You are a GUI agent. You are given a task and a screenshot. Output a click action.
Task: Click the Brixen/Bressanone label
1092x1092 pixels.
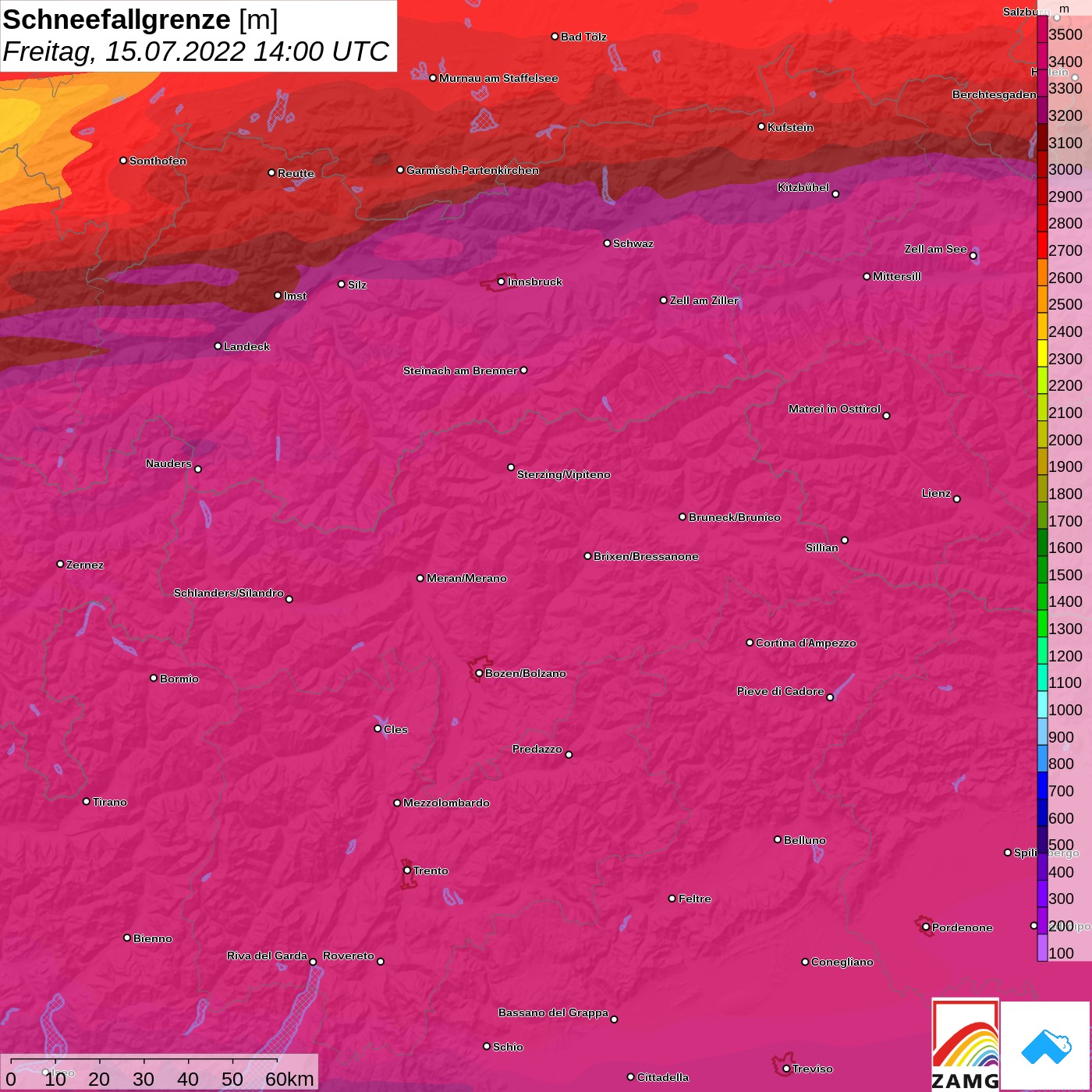pyautogui.click(x=646, y=556)
